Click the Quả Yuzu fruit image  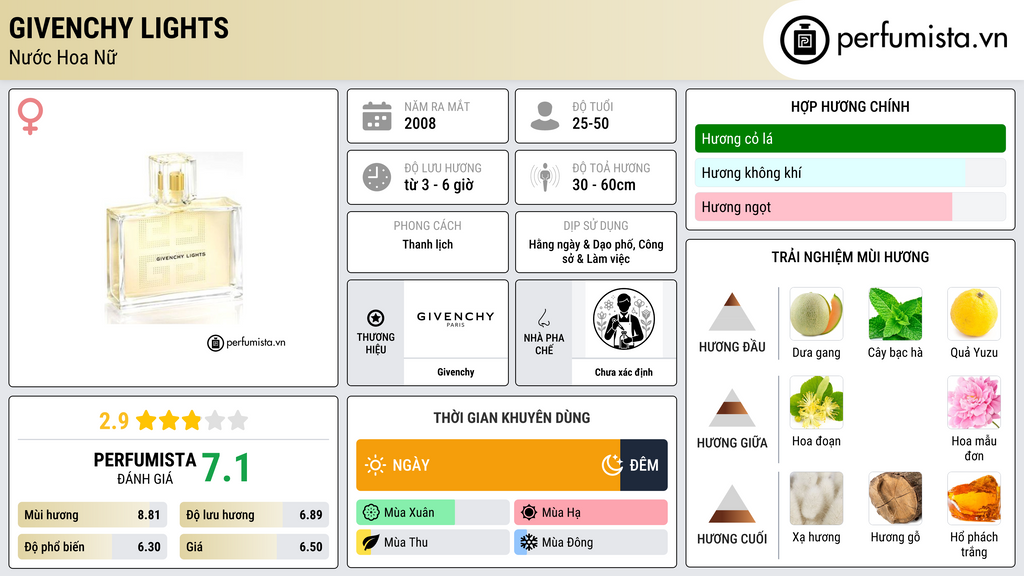coord(974,314)
